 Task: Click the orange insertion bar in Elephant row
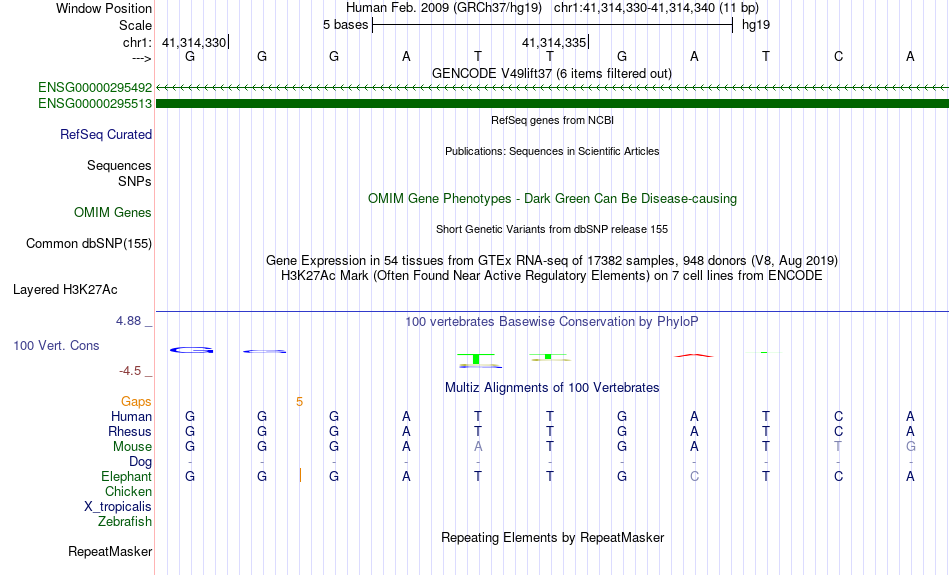301,476
